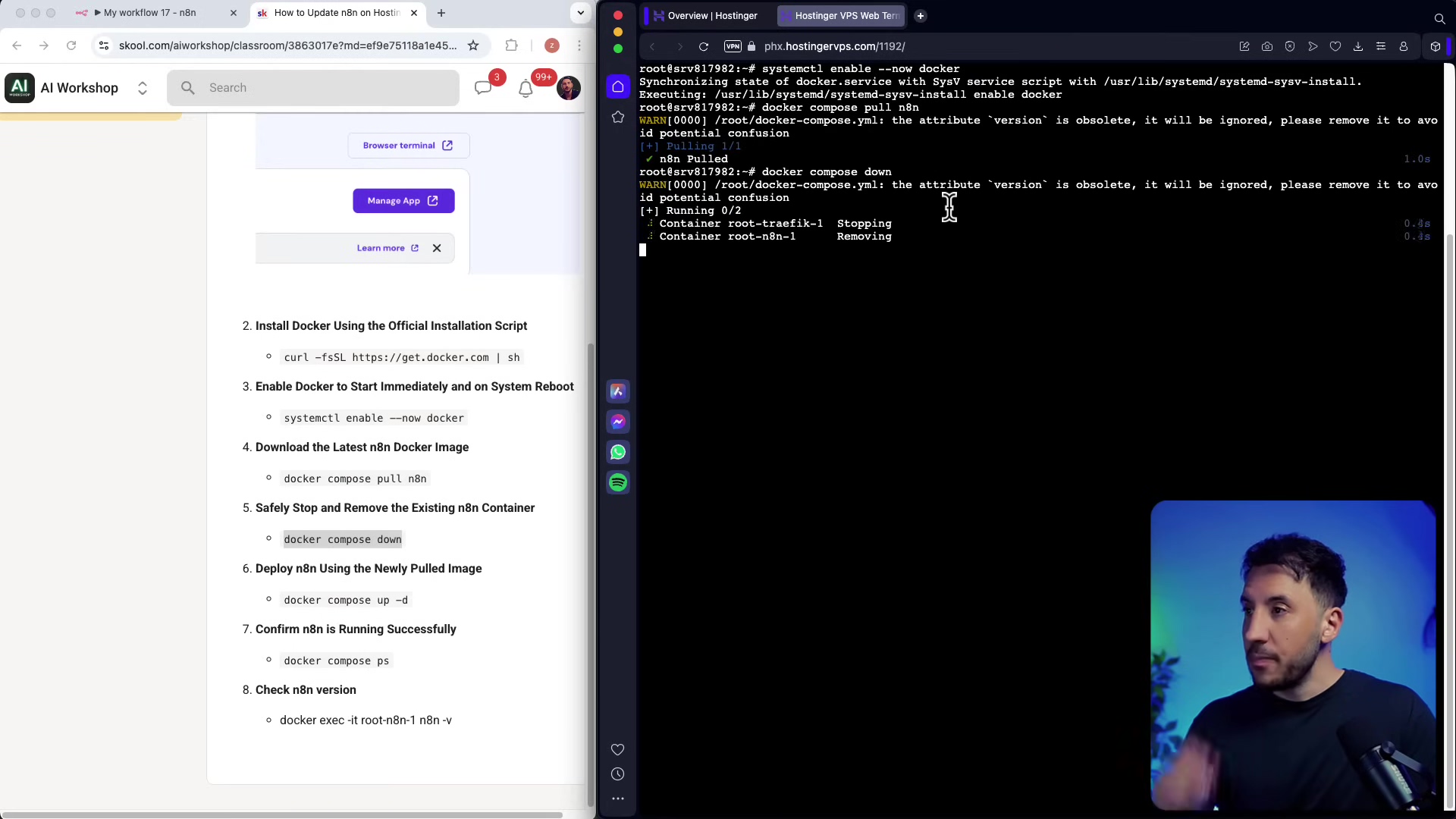Select the How to Update n8n tab
The height and width of the screenshot is (819, 1456).
[x=337, y=13]
